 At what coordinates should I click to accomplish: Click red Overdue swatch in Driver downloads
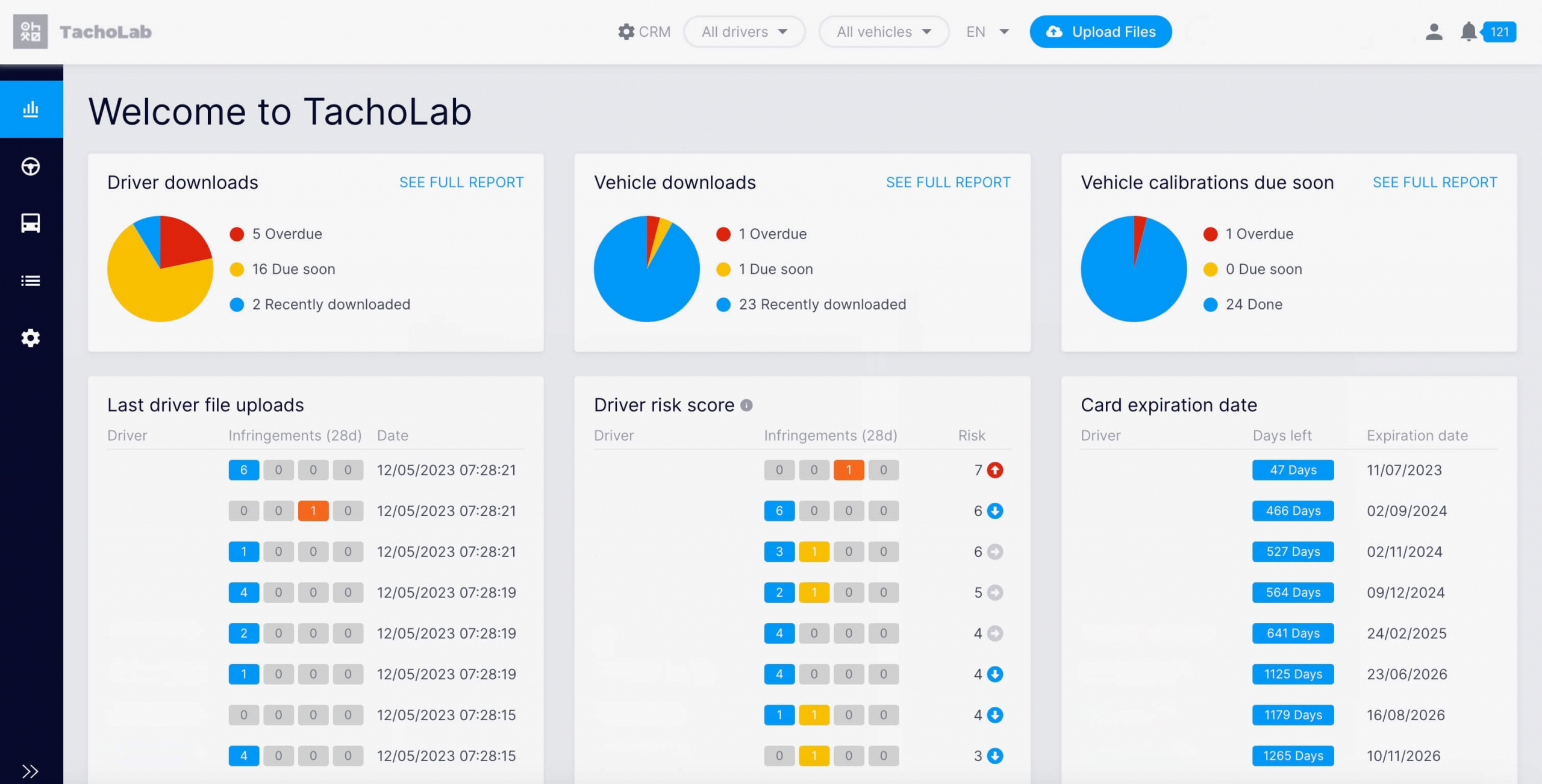tap(237, 234)
